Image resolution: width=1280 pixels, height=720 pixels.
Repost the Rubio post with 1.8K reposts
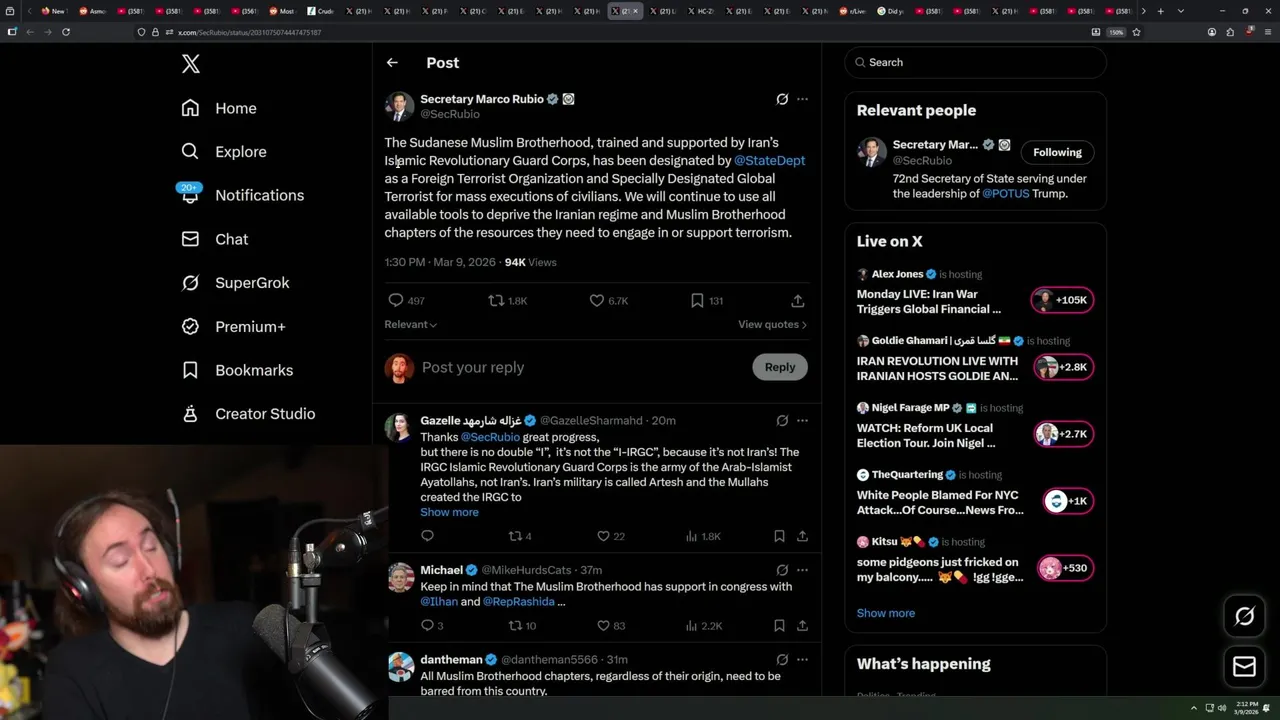point(507,300)
